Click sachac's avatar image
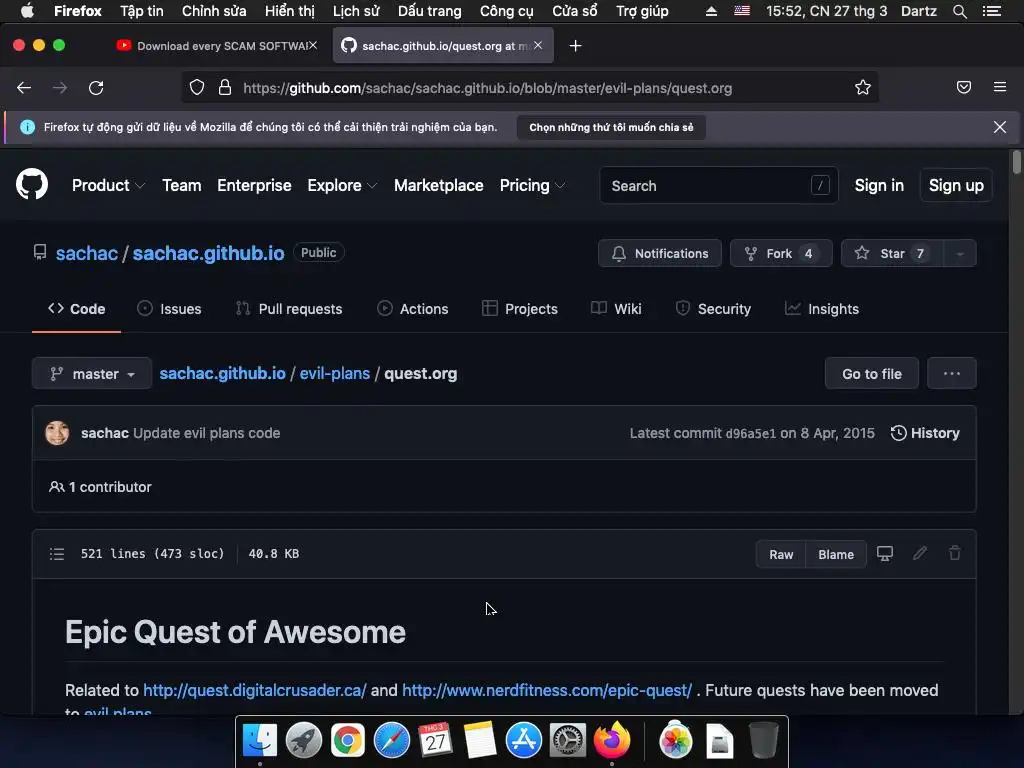 click(x=57, y=433)
